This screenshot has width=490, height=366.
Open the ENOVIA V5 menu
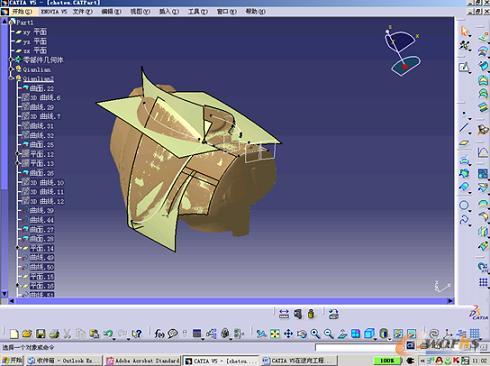click(x=54, y=11)
